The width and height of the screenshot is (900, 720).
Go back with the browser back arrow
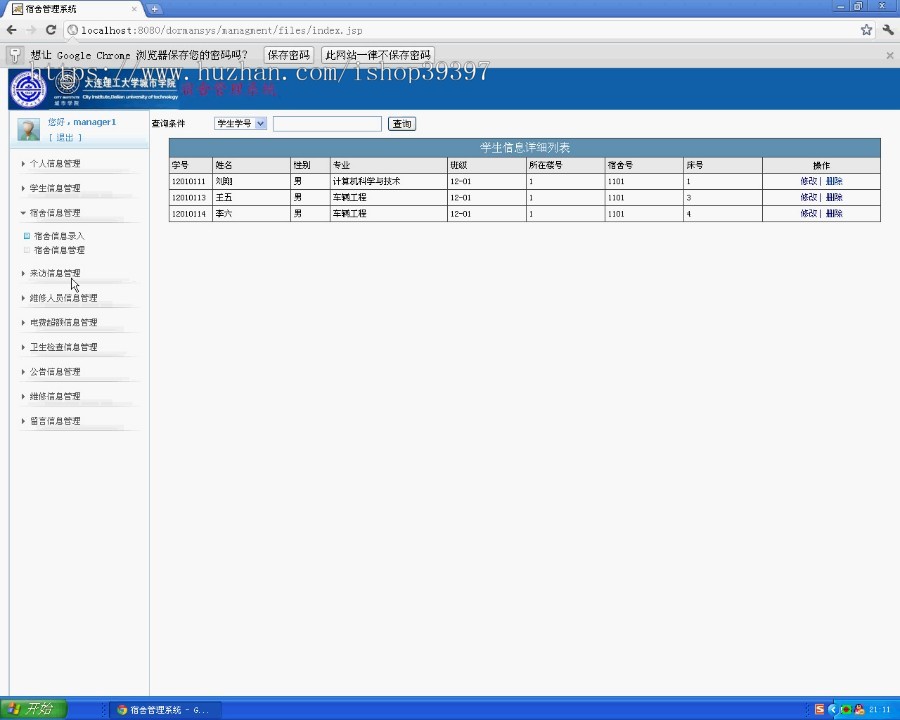11,30
